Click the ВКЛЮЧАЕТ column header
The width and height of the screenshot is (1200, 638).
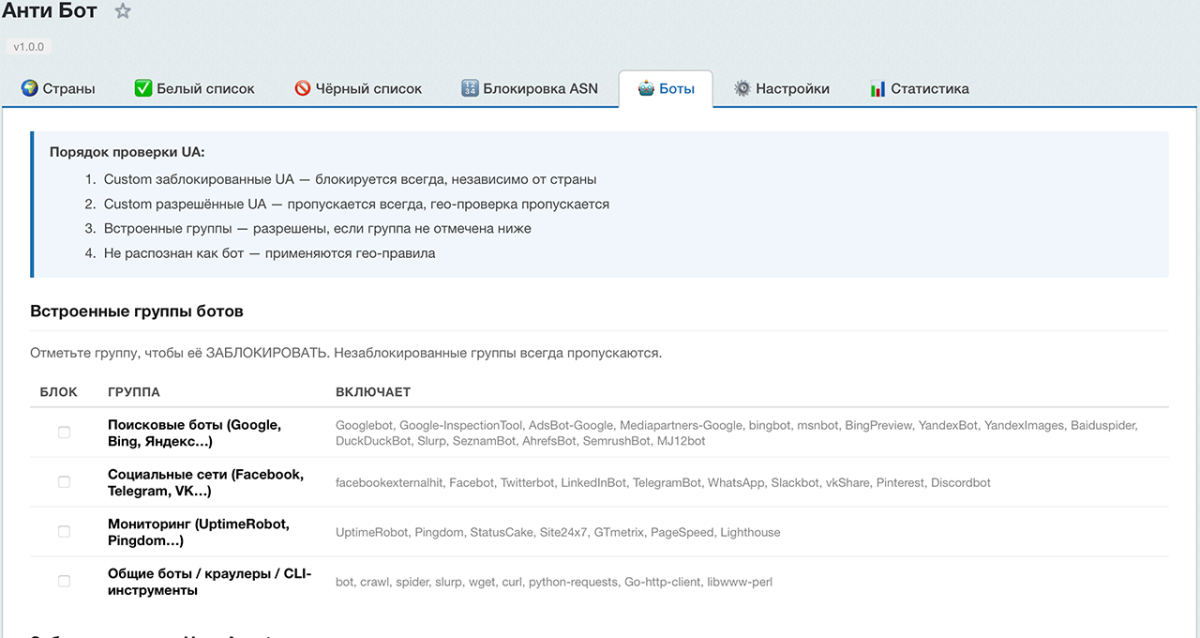tap(373, 392)
